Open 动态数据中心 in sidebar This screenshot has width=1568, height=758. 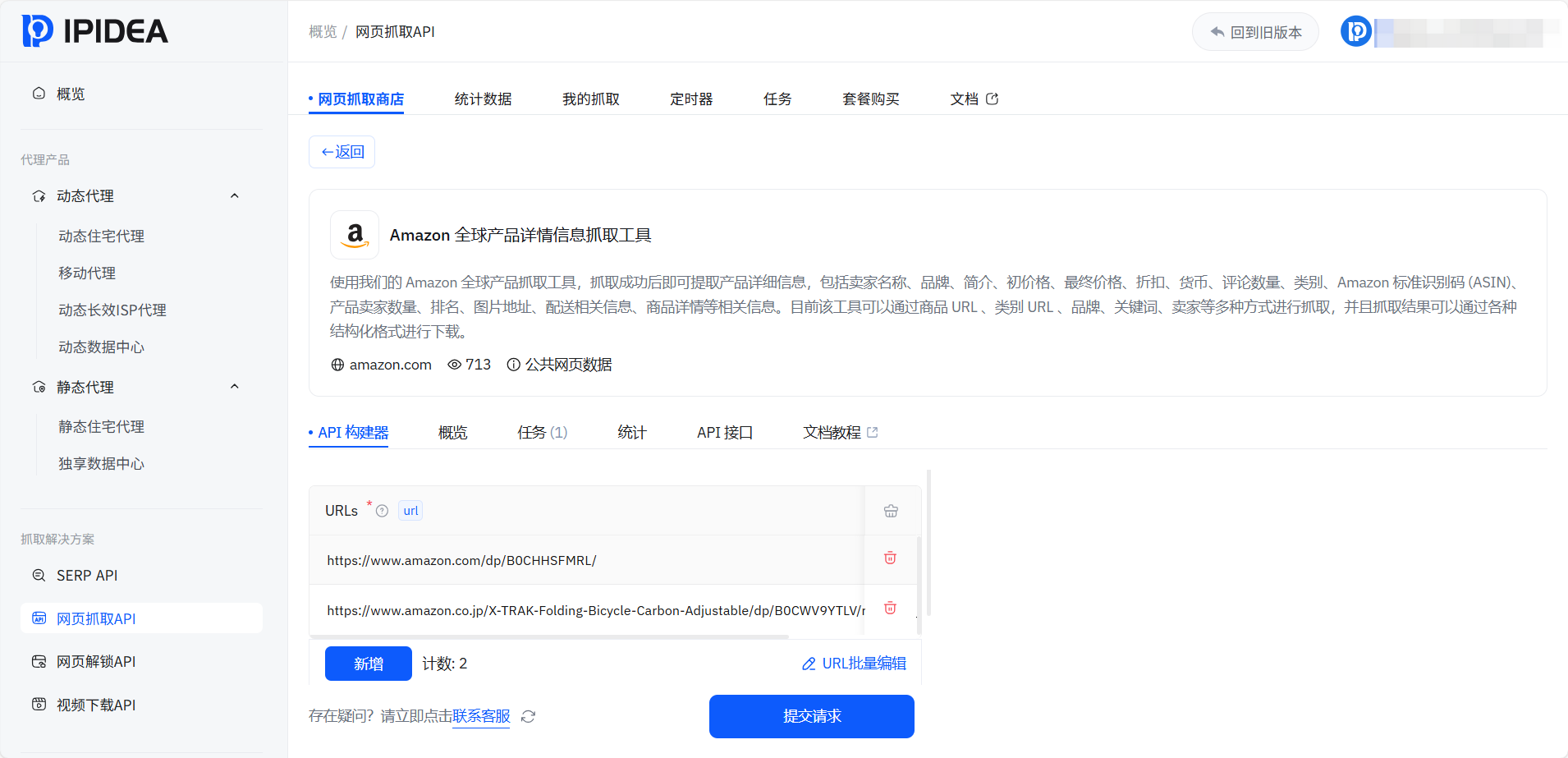pos(101,347)
